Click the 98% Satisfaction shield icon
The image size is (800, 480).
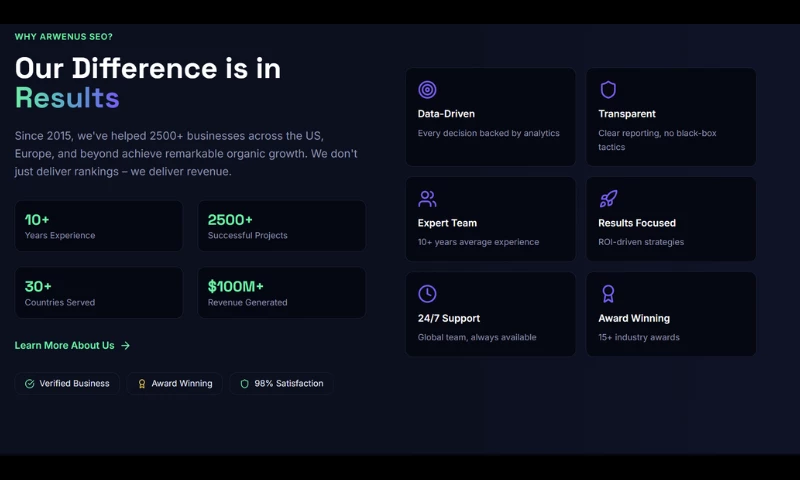click(244, 383)
